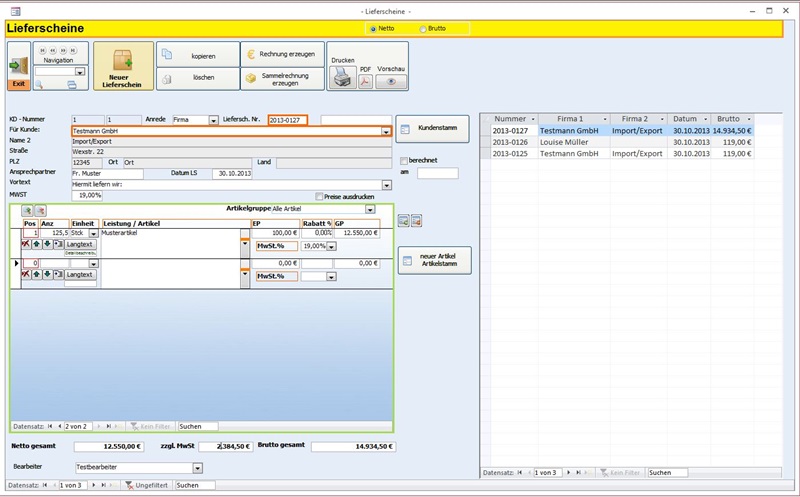Click the Drucken printer icon

[x=342, y=78]
